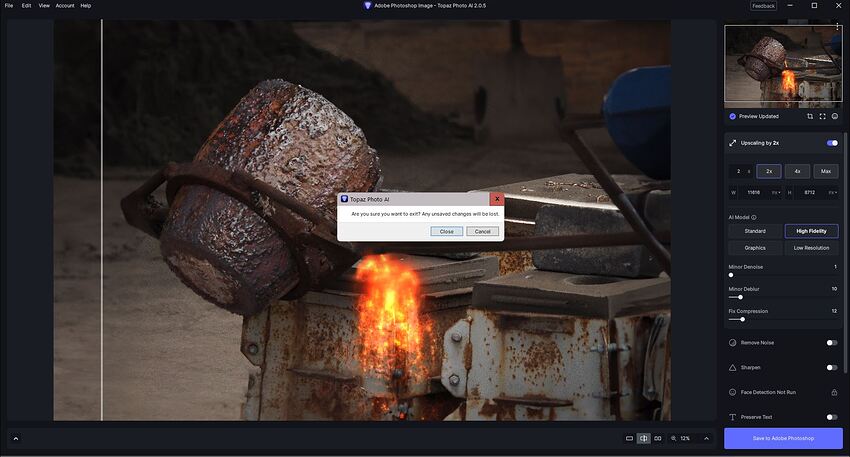Click the Fix Compression value 12

(x=834, y=311)
